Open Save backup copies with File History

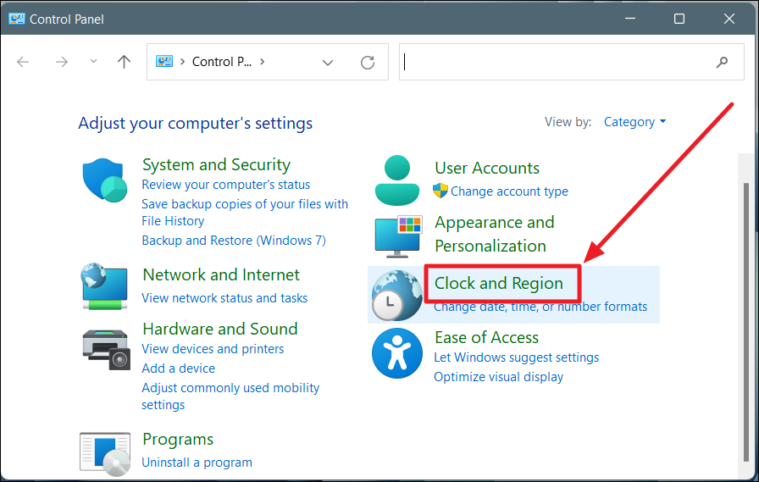click(244, 212)
